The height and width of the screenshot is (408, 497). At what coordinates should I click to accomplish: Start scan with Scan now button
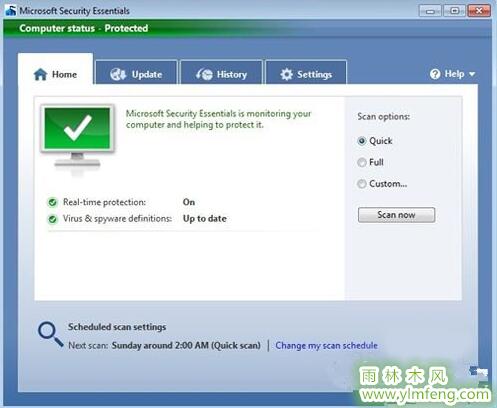pyautogui.click(x=396, y=215)
